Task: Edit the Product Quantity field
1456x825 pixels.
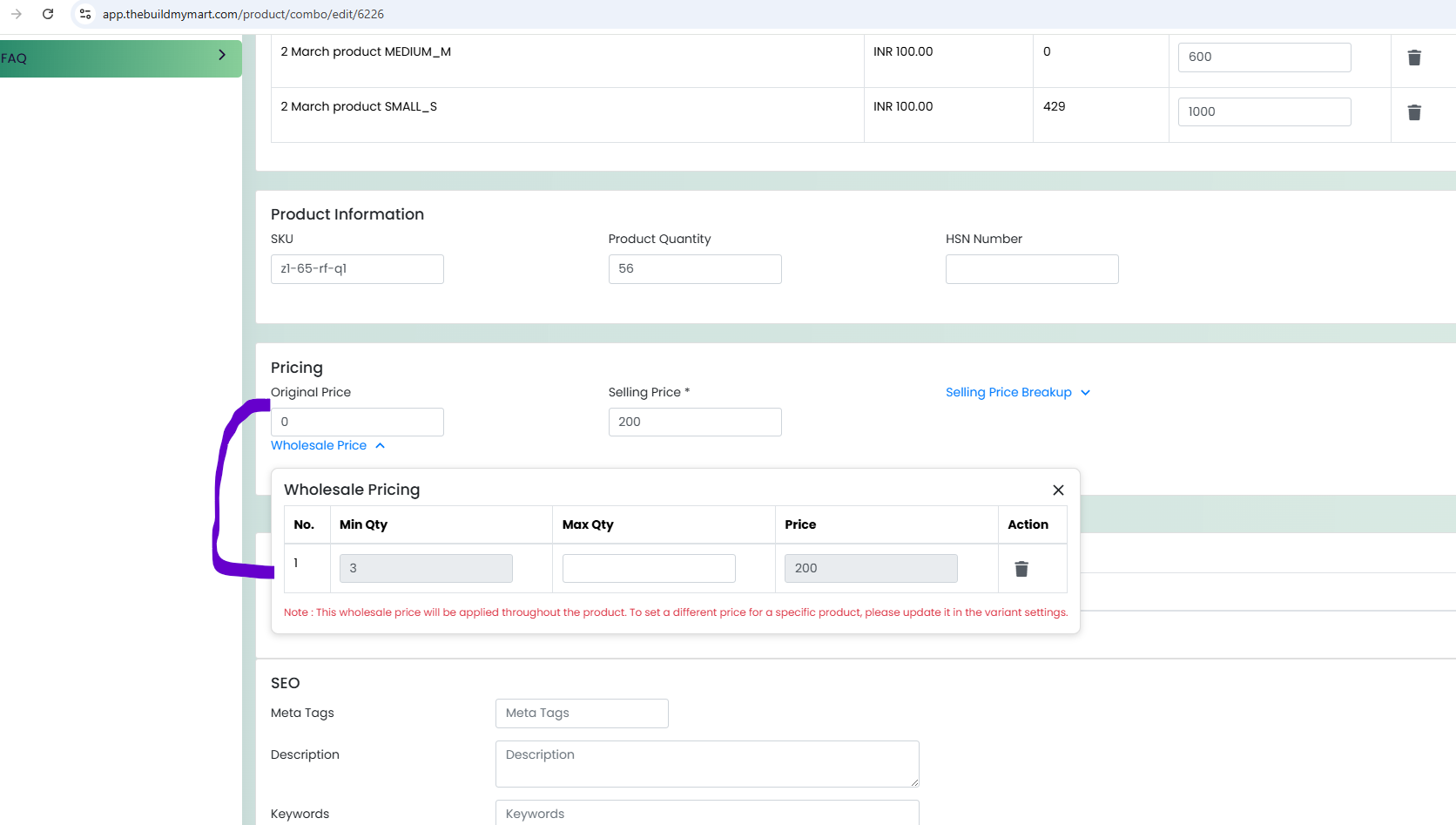Action: click(x=695, y=269)
